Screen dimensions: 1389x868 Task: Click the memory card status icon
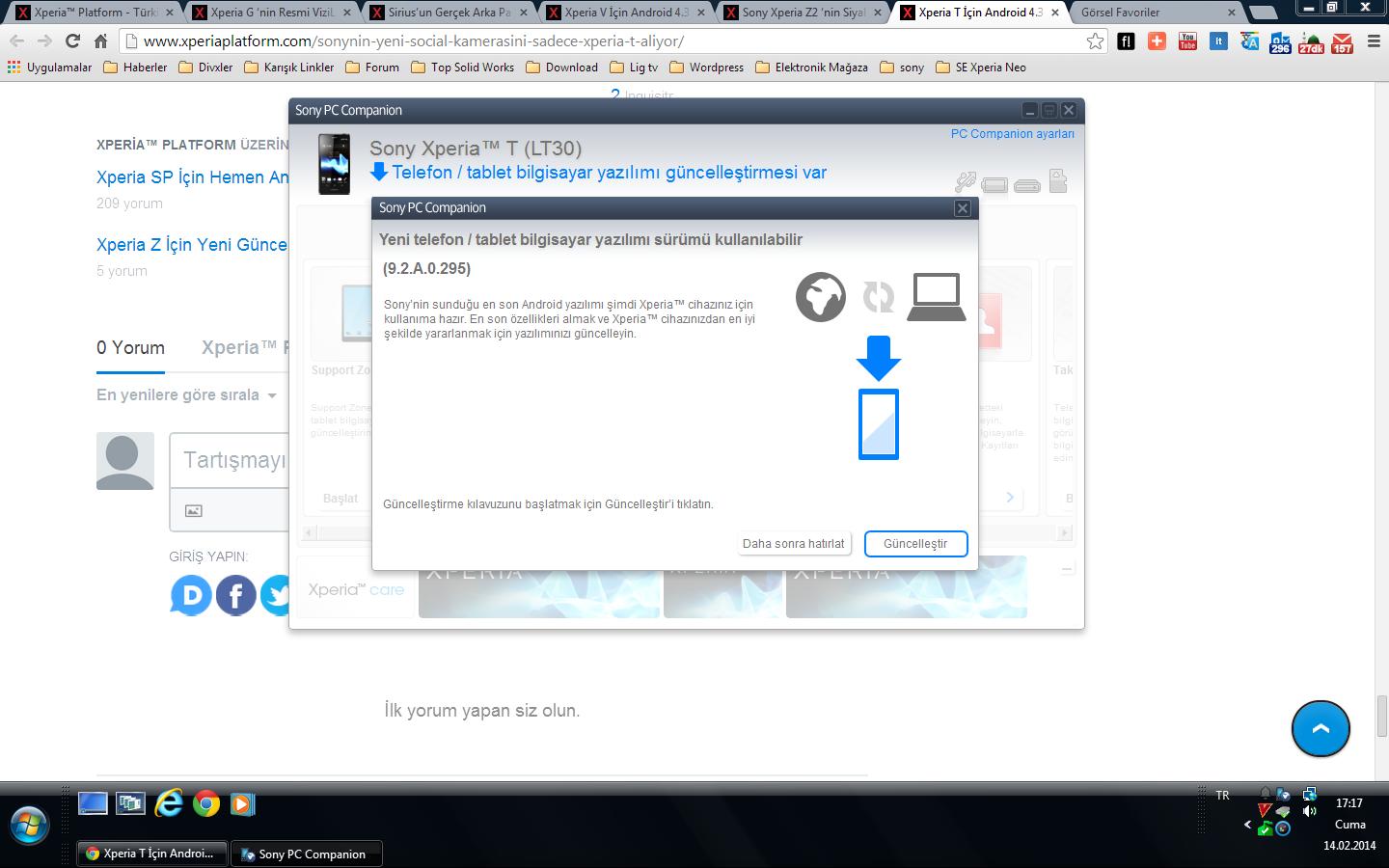pos(1058,181)
